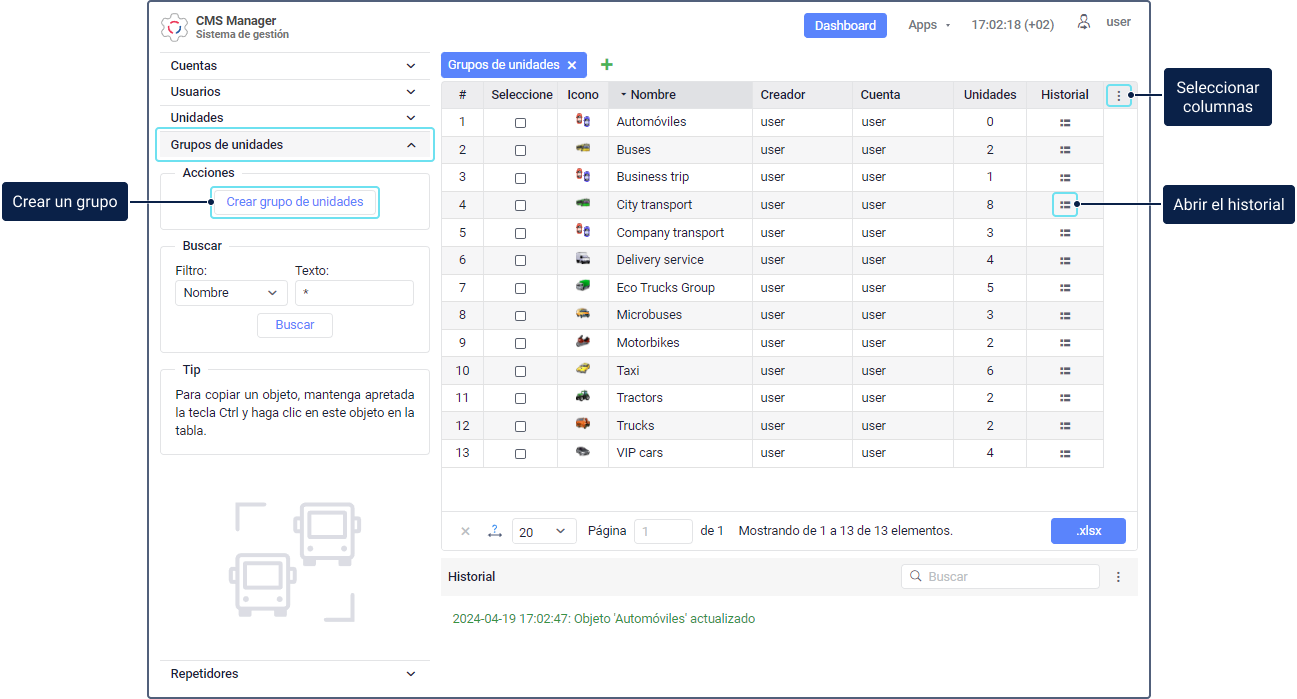
Task: Open the rows-per-page dropdown showing 20
Action: click(x=544, y=531)
